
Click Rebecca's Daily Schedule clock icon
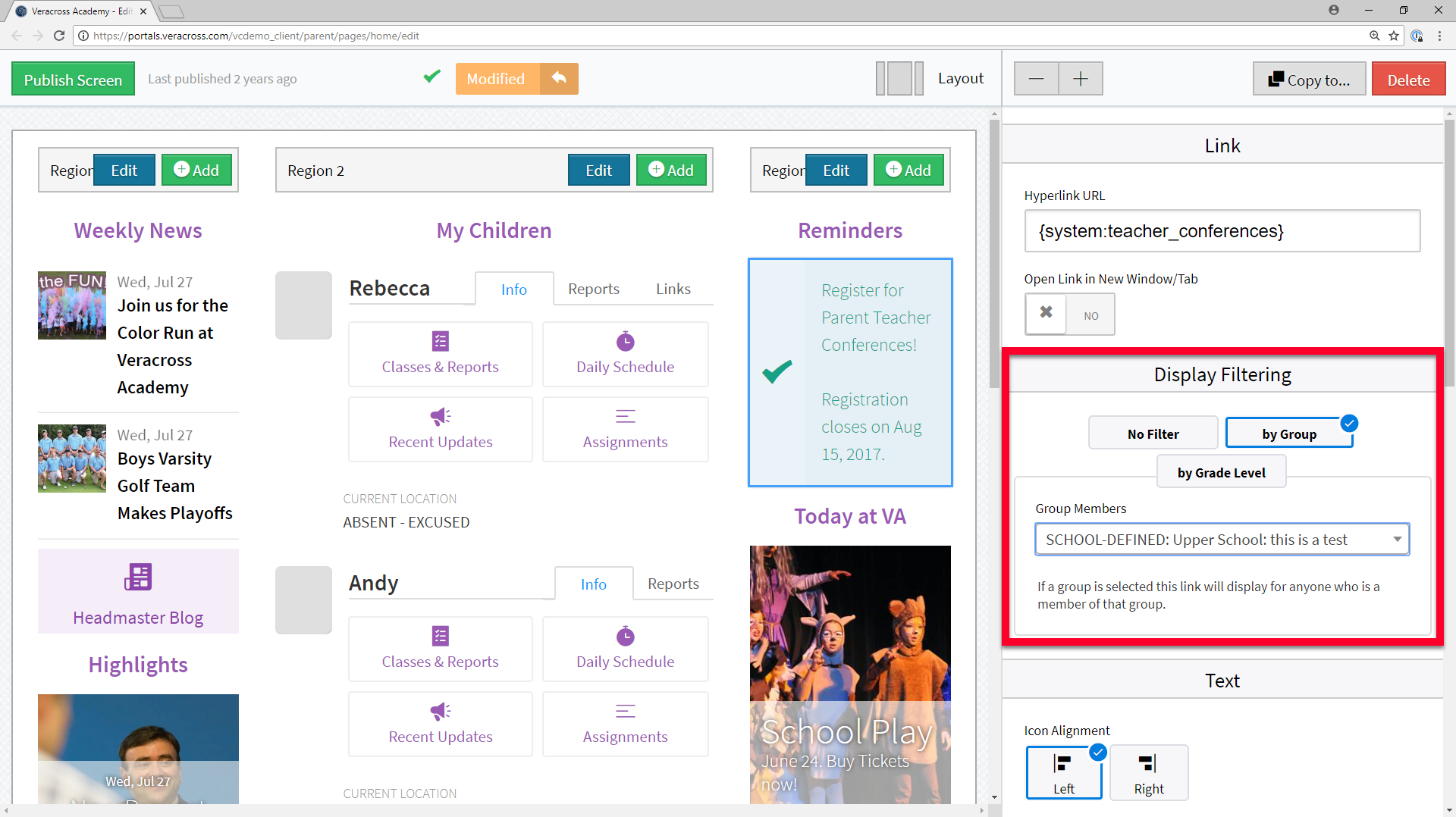coord(625,342)
